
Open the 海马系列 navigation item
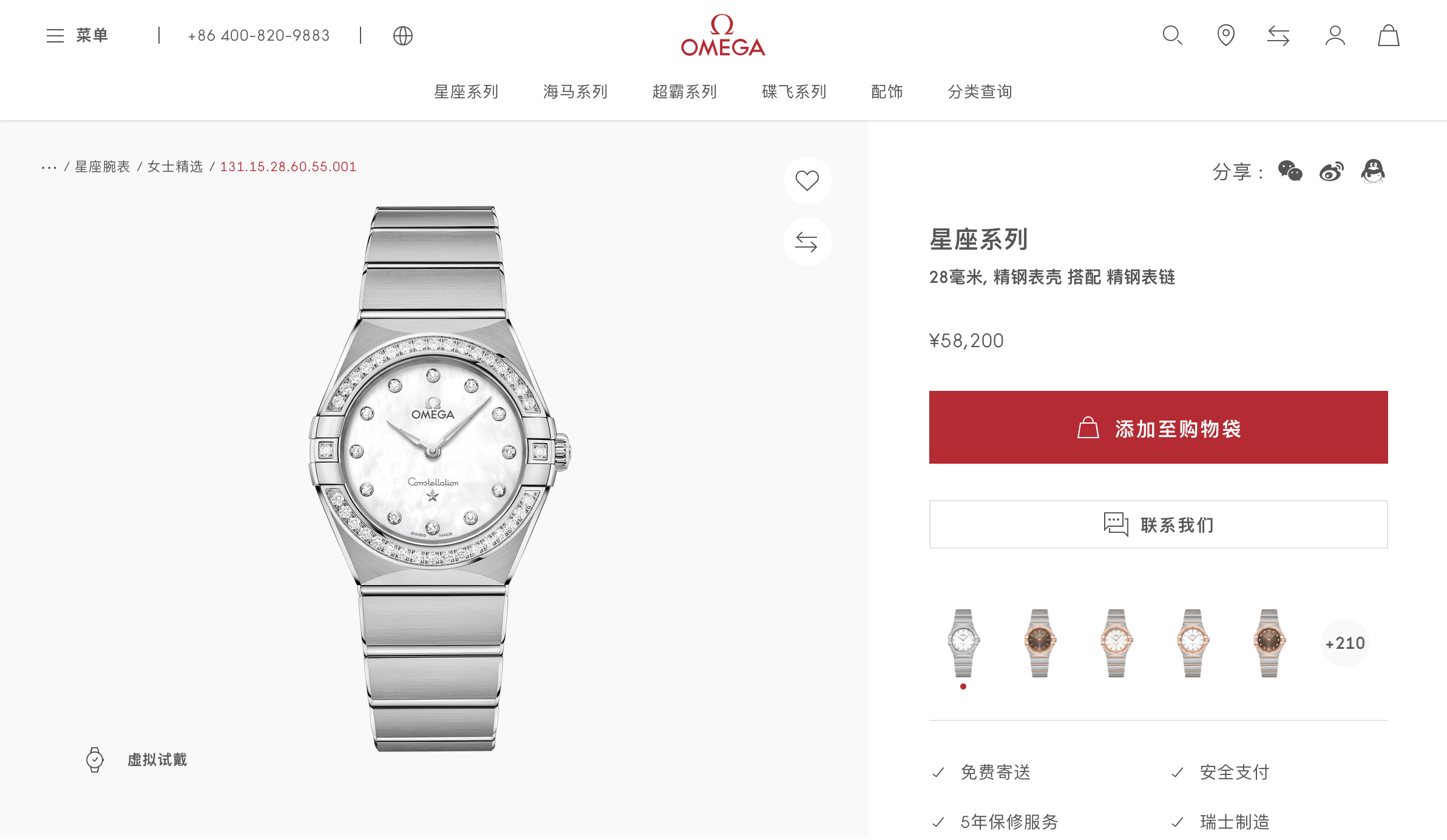[x=575, y=92]
